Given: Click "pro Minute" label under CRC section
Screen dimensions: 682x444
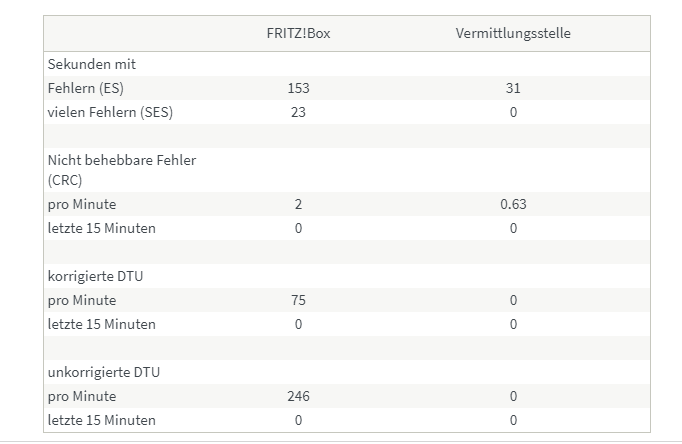Looking at the screenshot, I should [82, 204].
